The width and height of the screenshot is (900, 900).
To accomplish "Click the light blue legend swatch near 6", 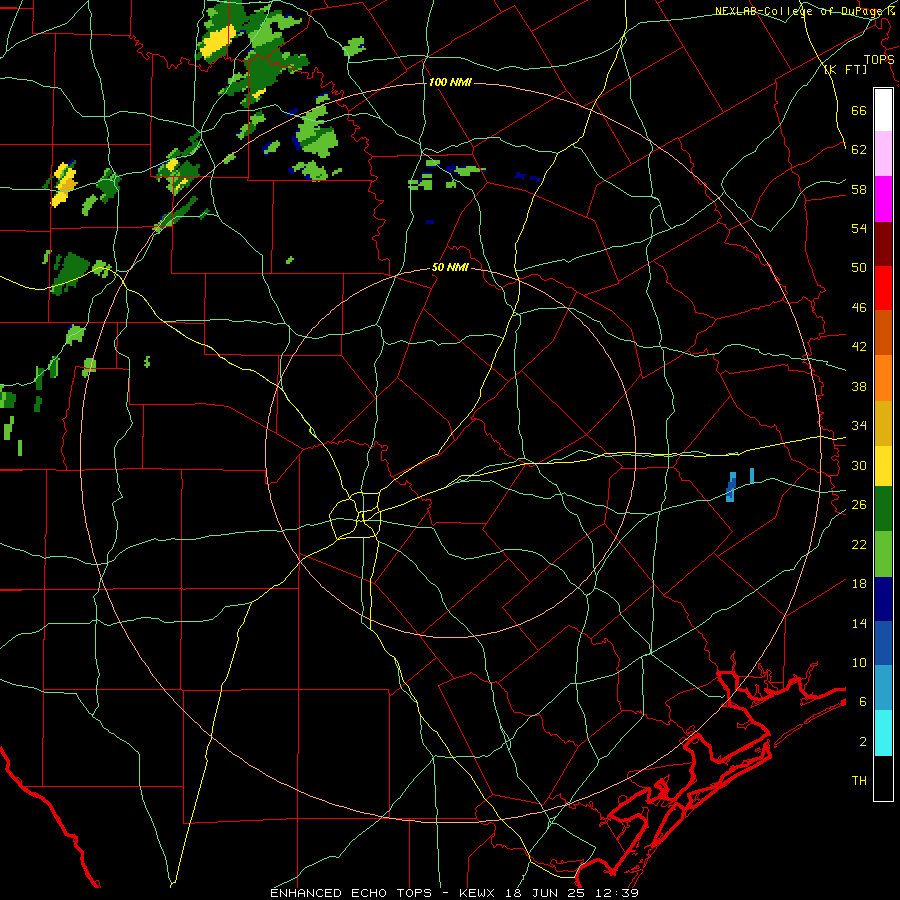I will click(x=883, y=688).
